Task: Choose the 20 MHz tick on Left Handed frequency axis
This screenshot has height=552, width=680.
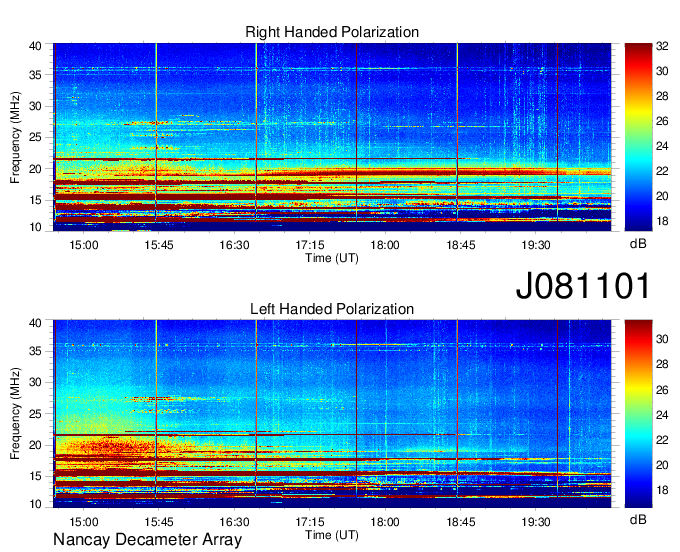Action: tap(35, 445)
